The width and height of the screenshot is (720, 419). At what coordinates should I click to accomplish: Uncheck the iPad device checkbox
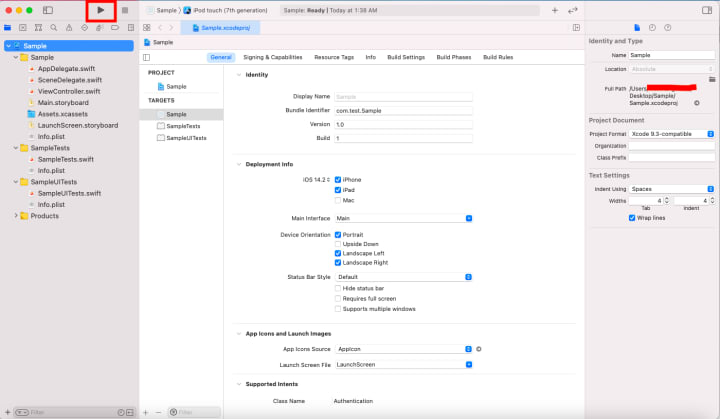tap(338, 190)
